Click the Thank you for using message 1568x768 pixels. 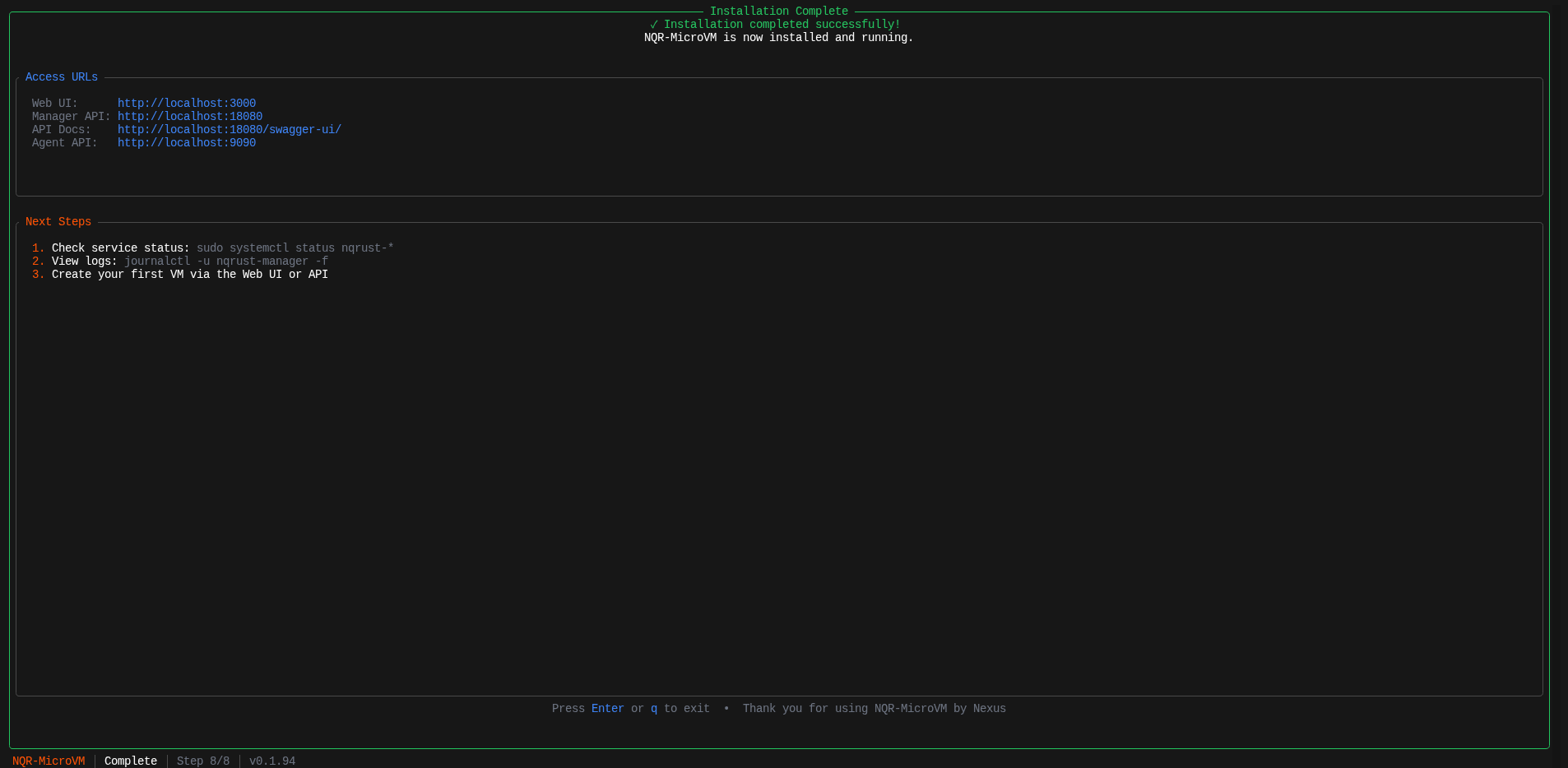[874, 709]
